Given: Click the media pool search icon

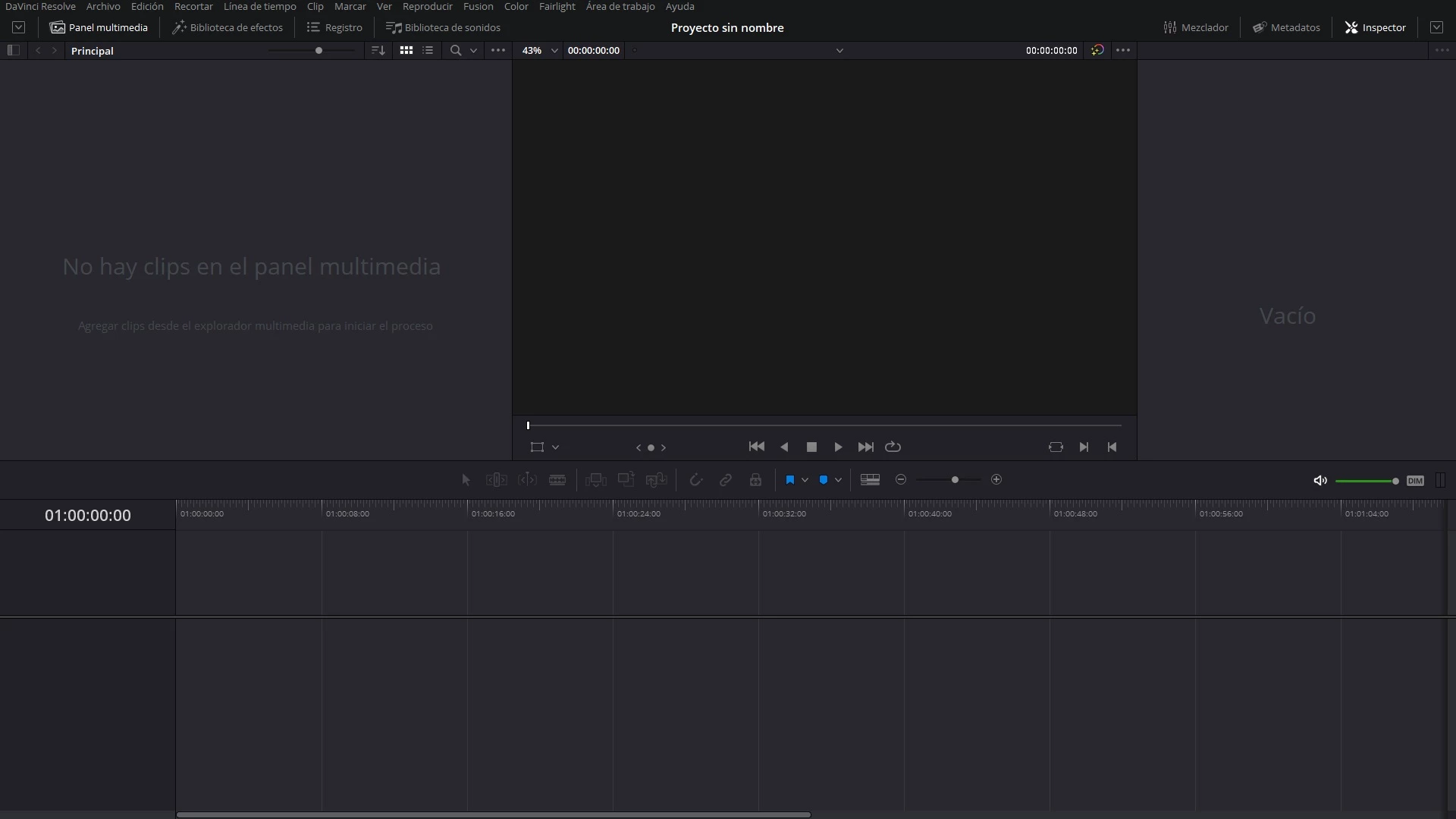Looking at the screenshot, I should [x=456, y=51].
